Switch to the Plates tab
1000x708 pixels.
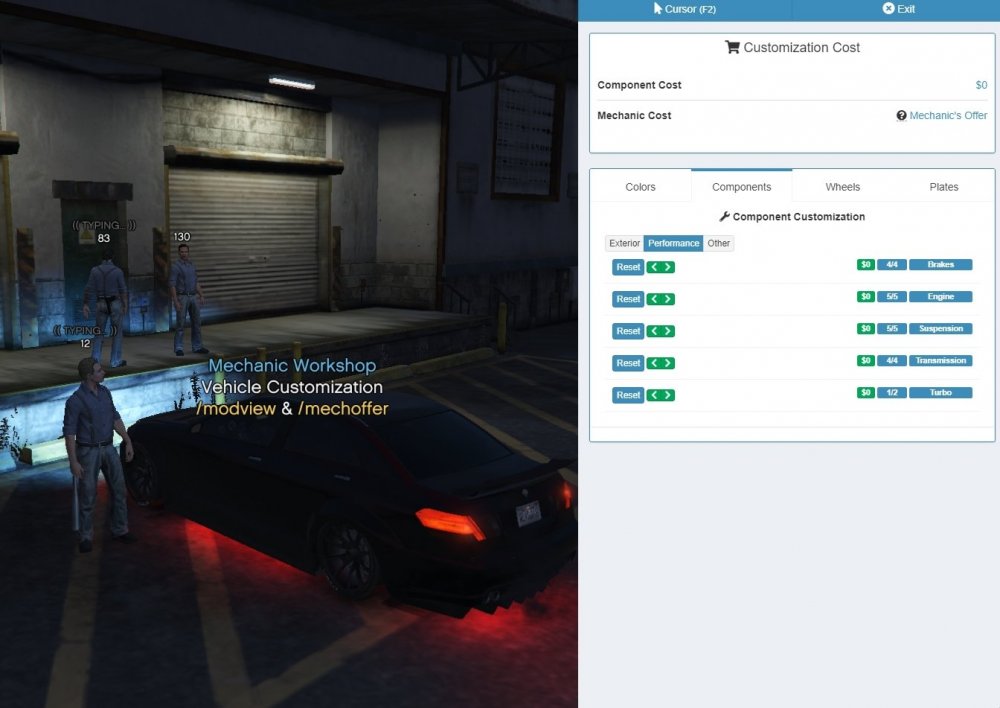[943, 187]
